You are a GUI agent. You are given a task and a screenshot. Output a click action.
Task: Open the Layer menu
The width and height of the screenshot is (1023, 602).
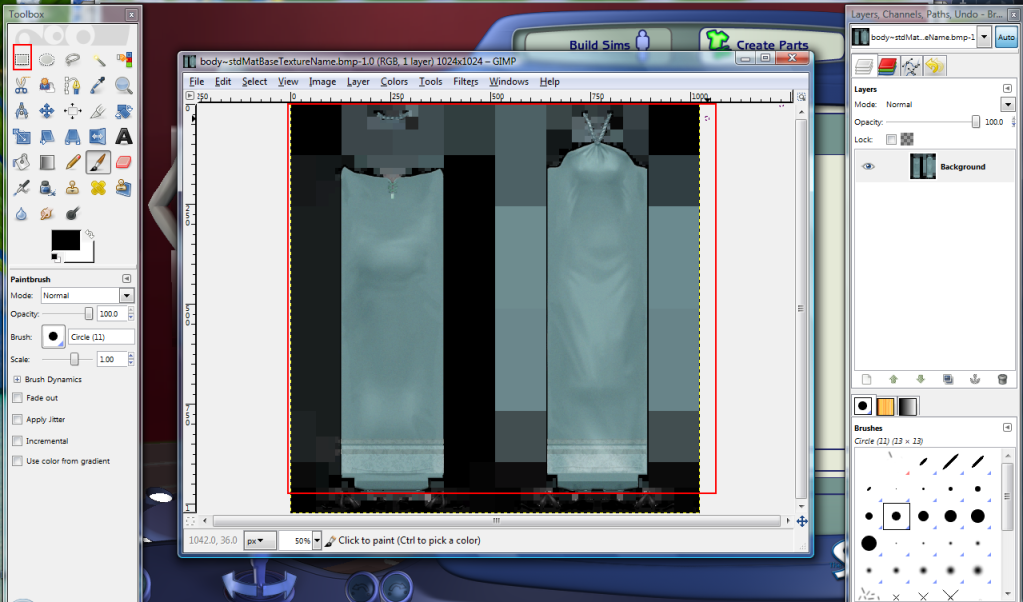click(358, 82)
